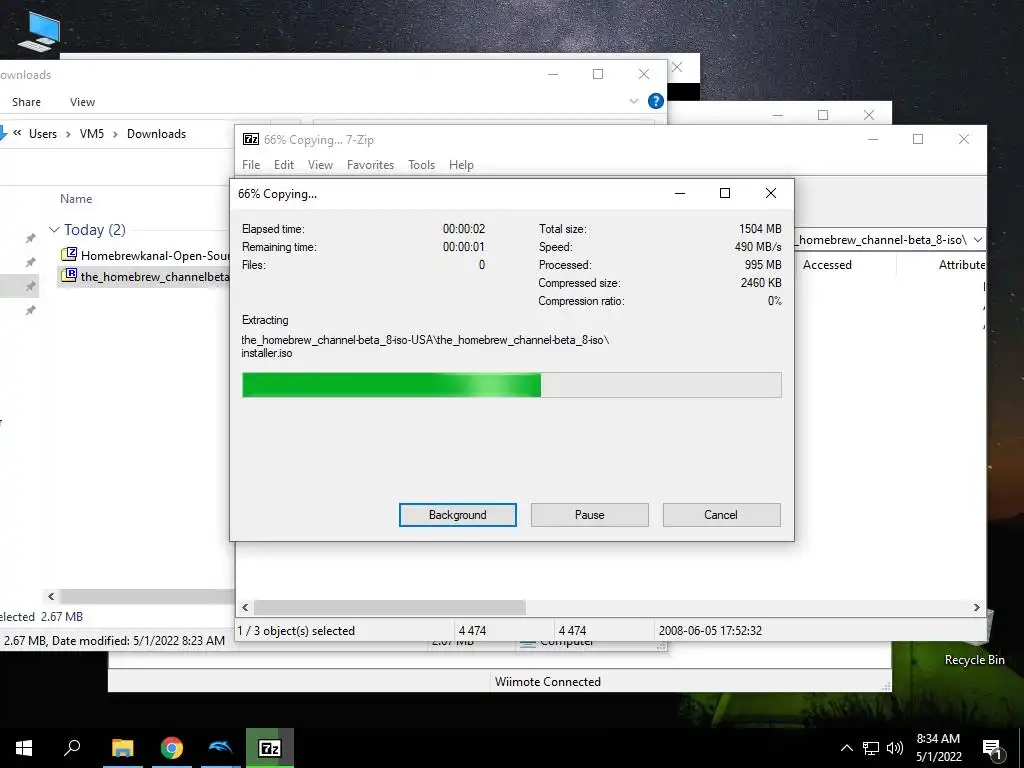Click the 7-Zip scrollbar right arrow
1024x768 pixels.
(x=976, y=607)
